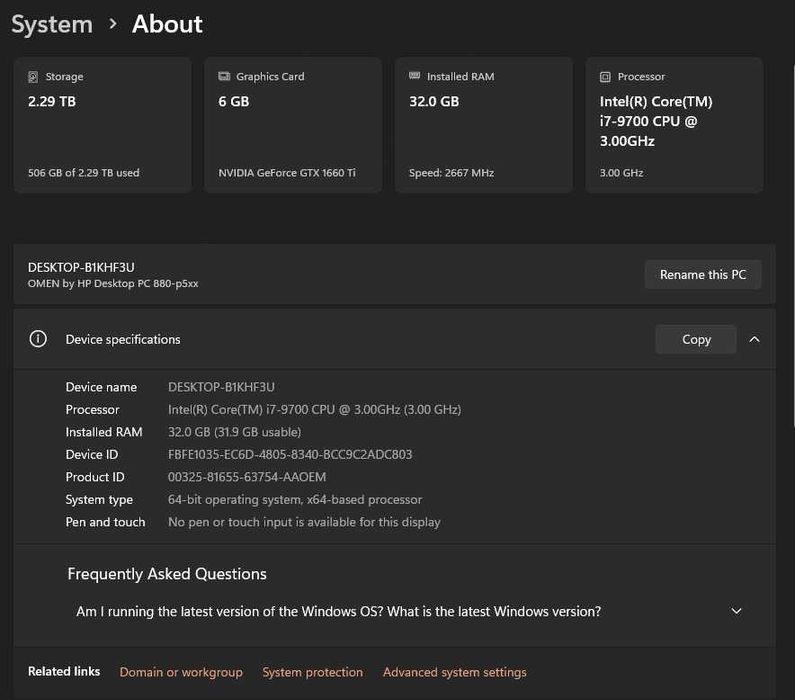The width and height of the screenshot is (795, 700).
Task: Click Speed: 2667 MHz text
Action: click(x=451, y=173)
